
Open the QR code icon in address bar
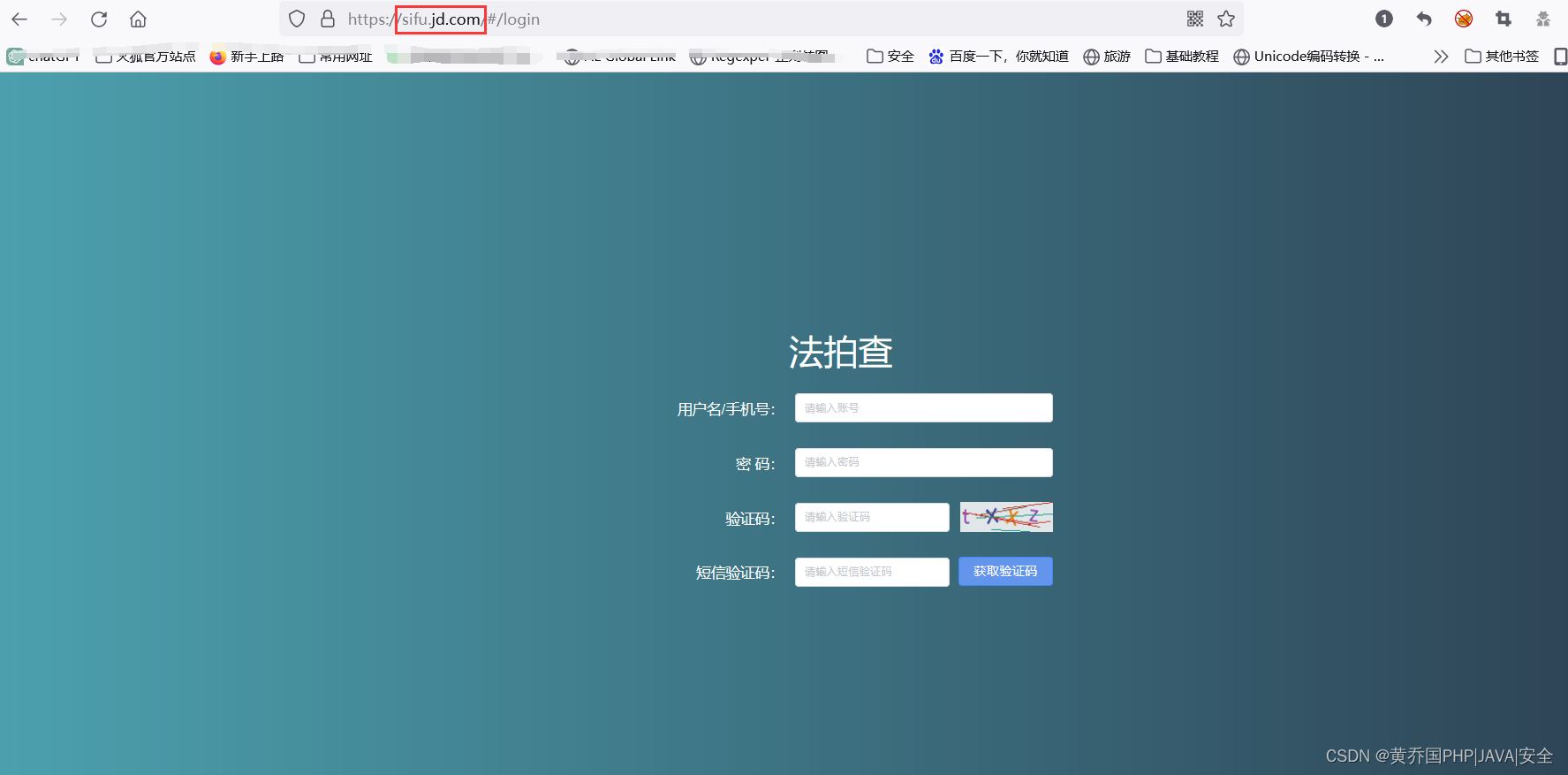pos(1195,19)
